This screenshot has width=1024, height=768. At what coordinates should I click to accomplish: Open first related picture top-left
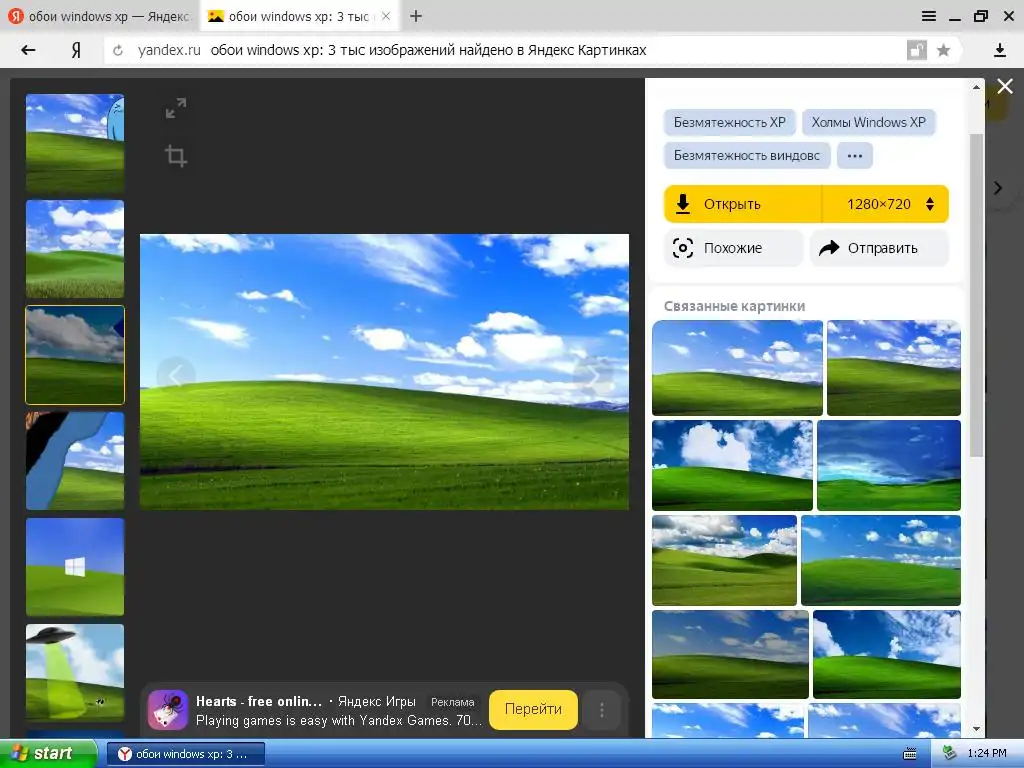(x=737, y=368)
